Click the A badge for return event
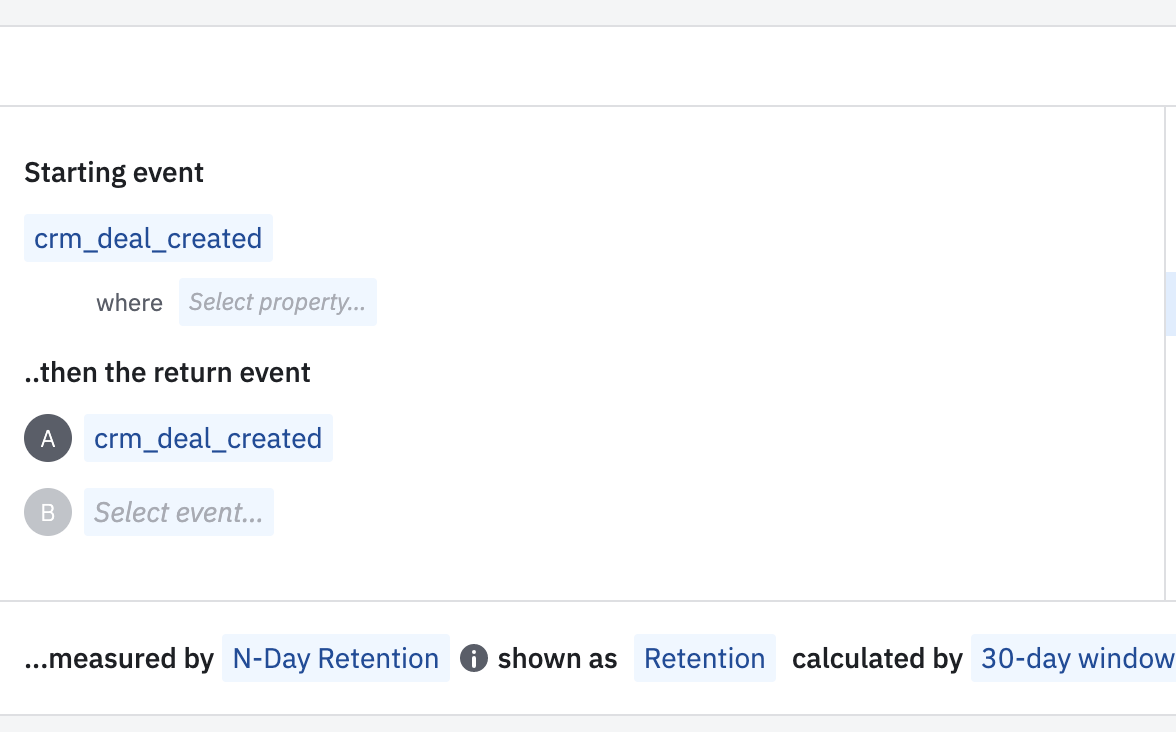The height and width of the screenshot is (732, 1176). (x=48, y=438)
